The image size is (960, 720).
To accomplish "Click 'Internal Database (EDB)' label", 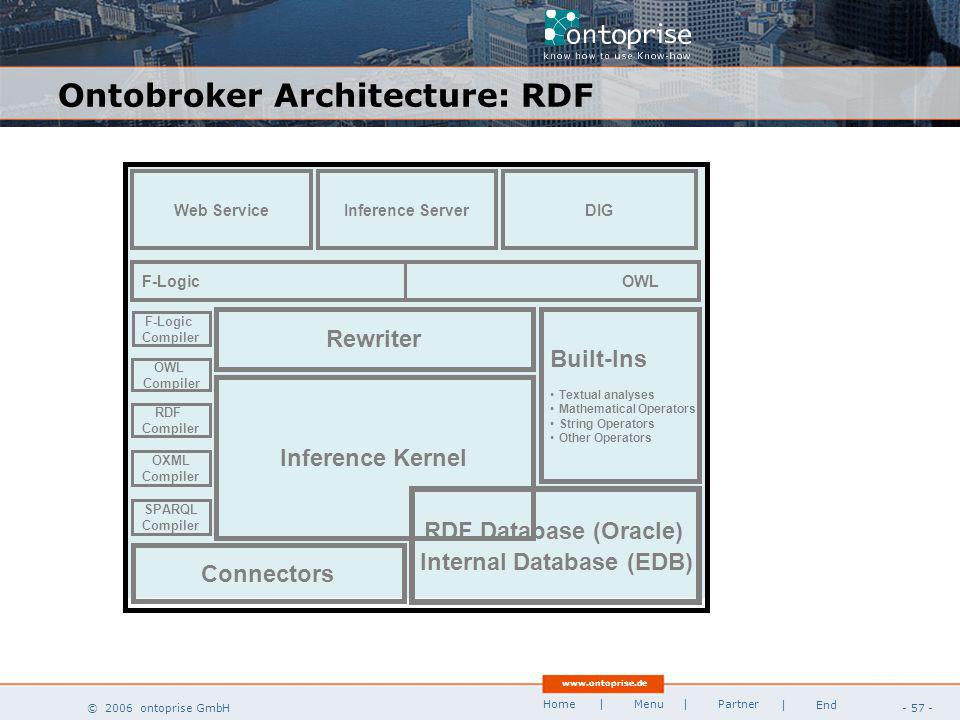I will pyautogui.click(x=556, y=562).
